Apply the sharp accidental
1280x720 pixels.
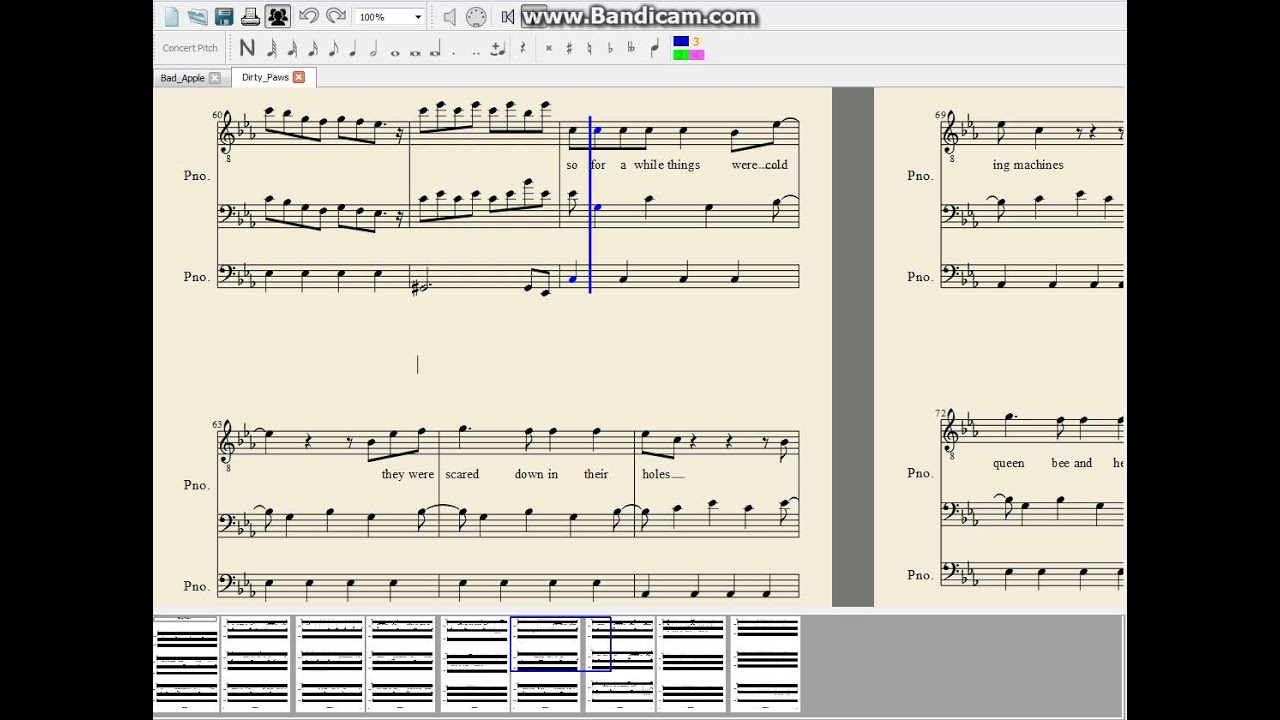569,48
